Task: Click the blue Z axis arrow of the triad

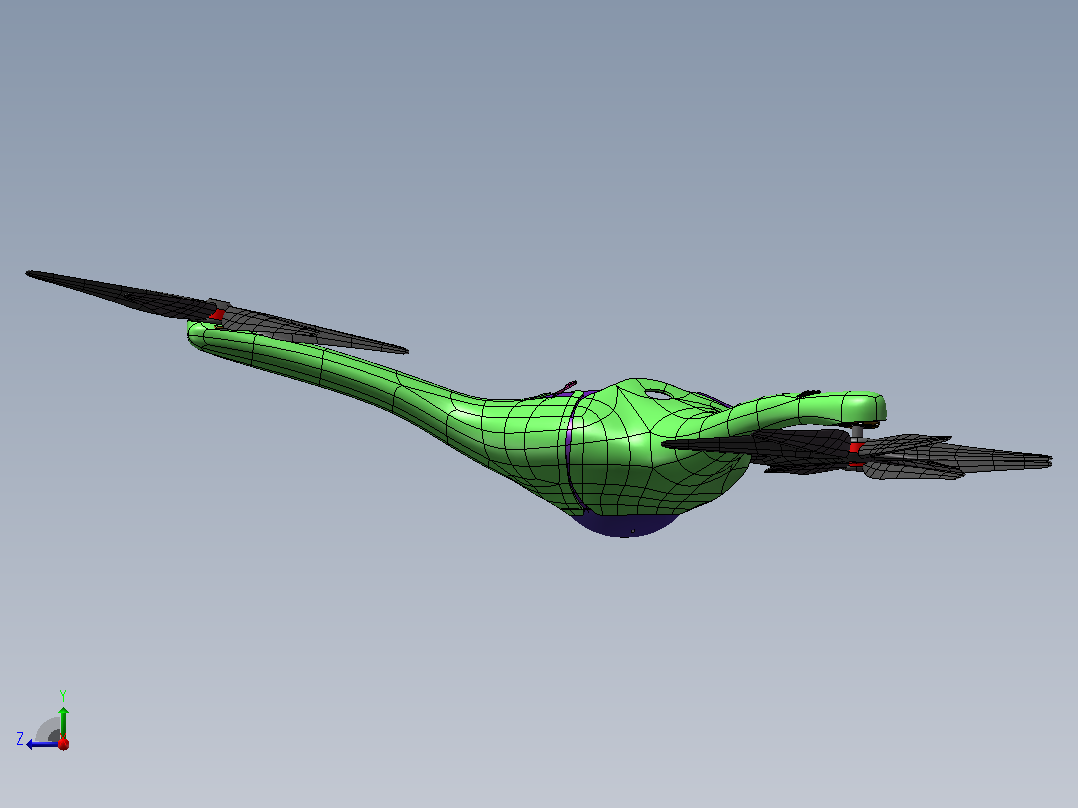Action: point(41,744)
